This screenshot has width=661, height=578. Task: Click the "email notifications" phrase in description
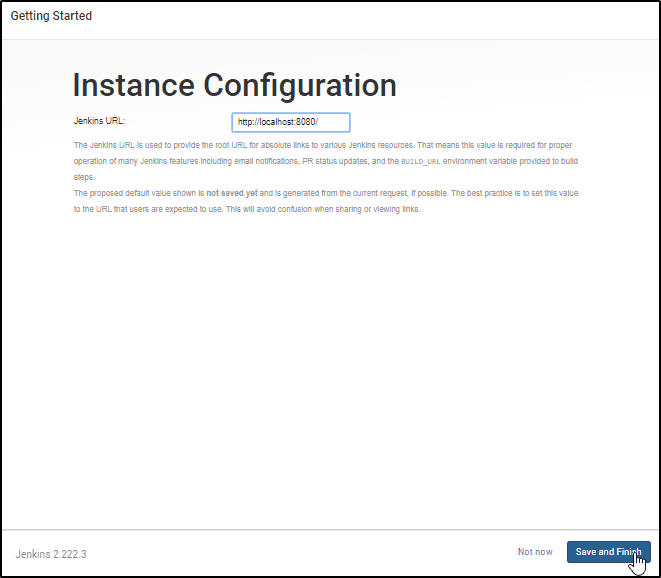click(260, 160)
